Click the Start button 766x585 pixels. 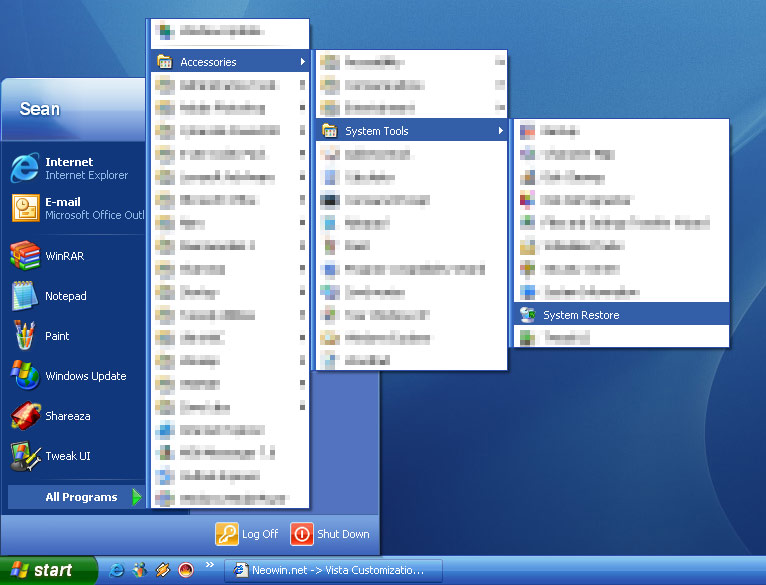[x=47, y=570]
